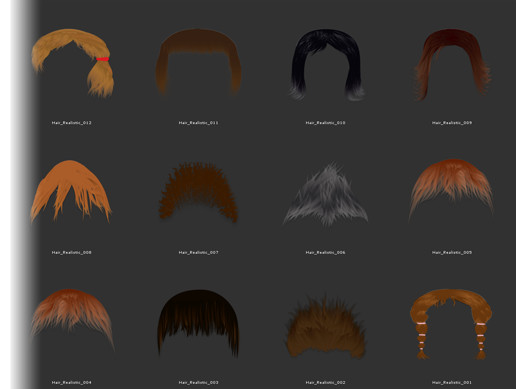Click the Hair_Realistic_003 label
Image resolution: width=516 pixels, height=389 pixels.
(198, 382)
